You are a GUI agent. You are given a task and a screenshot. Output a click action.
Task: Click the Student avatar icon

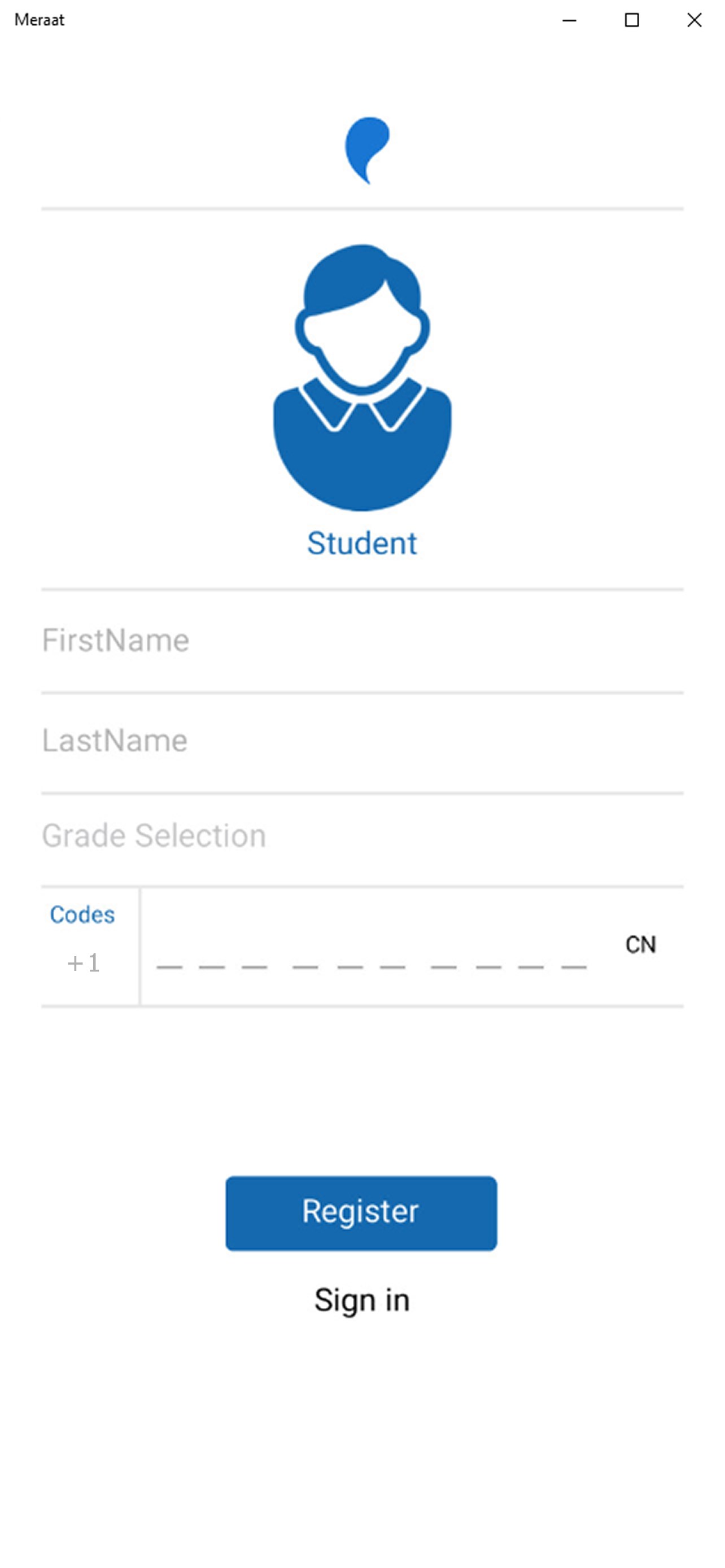coord(362,378)
